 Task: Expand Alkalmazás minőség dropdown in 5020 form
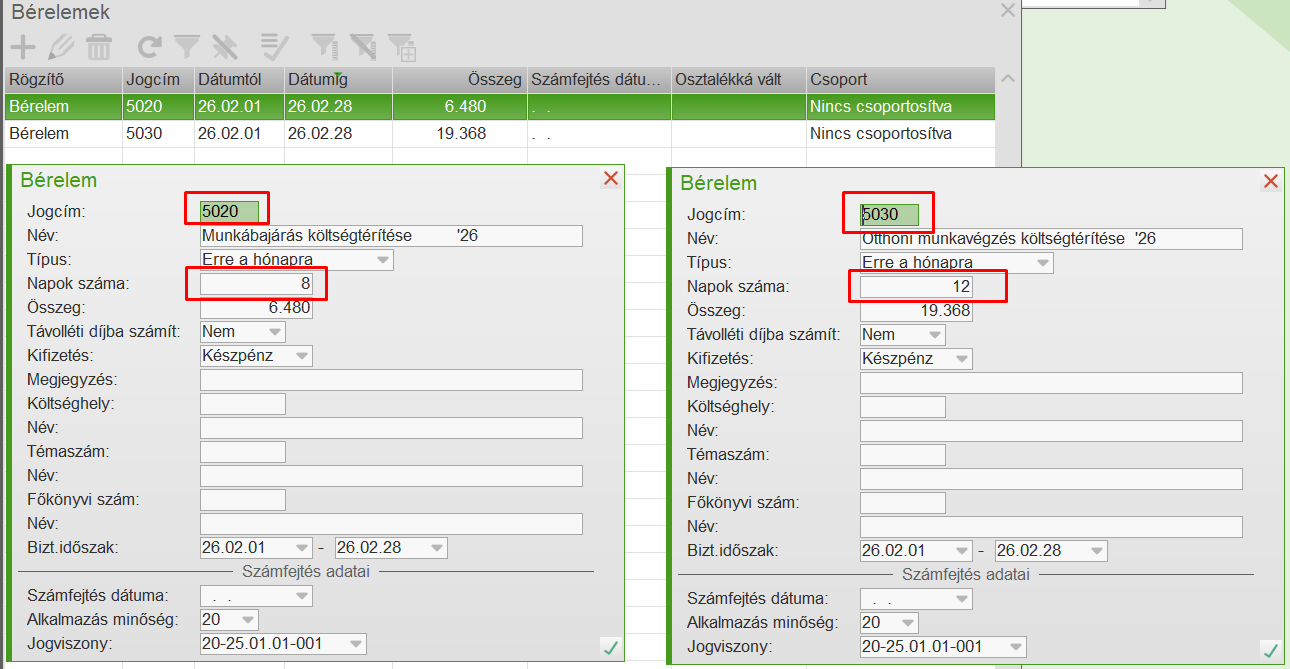click(x=247, y=620)
